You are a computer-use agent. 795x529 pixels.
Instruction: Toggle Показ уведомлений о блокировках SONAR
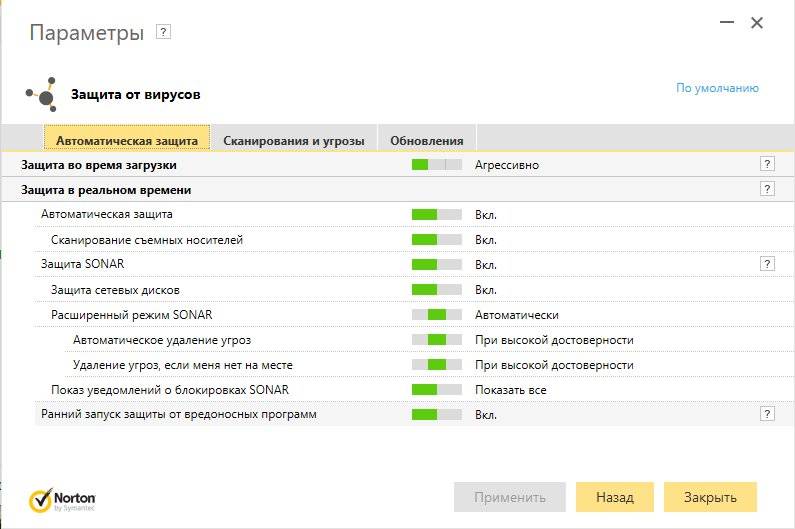437,390
